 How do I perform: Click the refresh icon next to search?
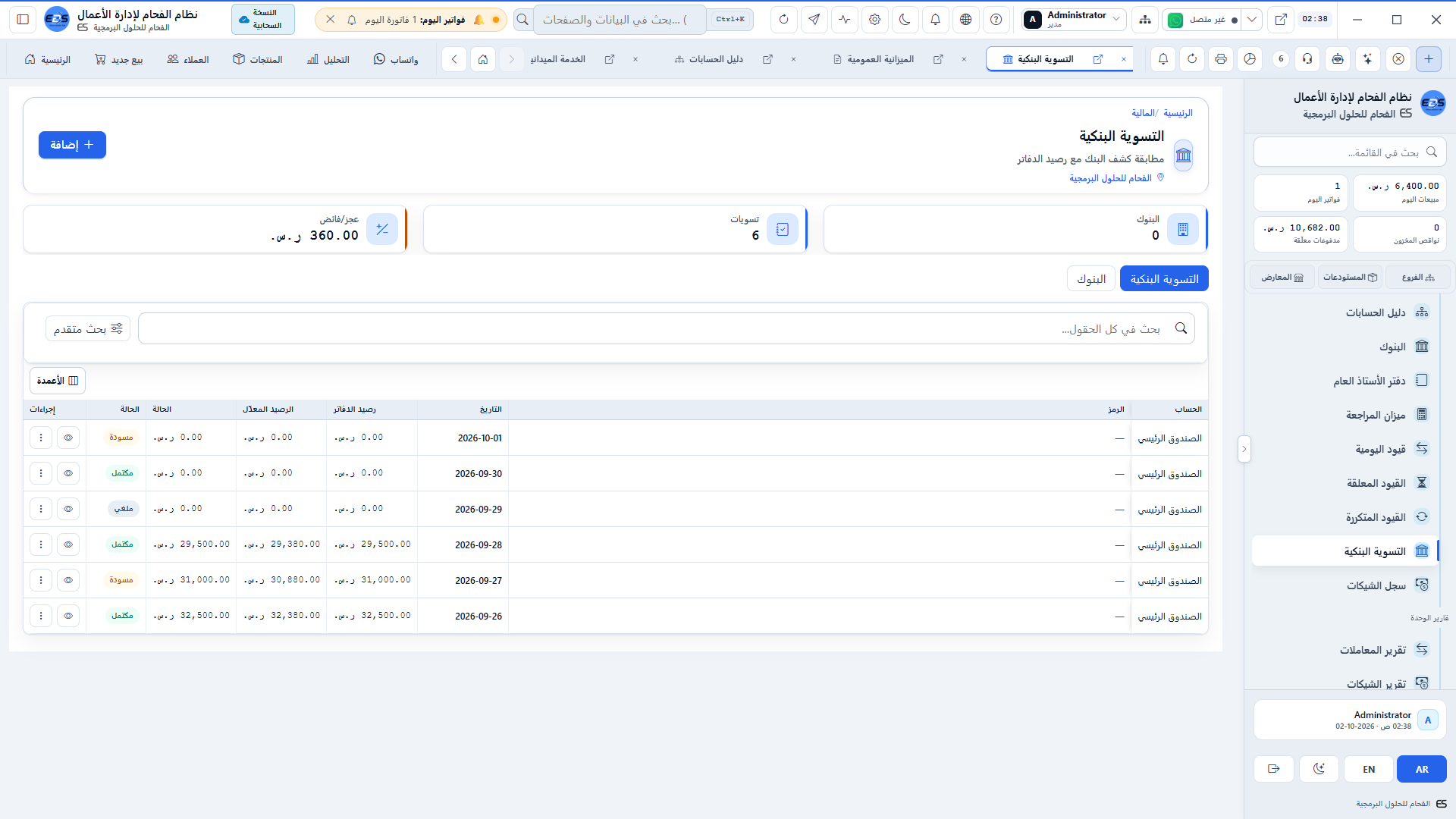click(783, 20)
